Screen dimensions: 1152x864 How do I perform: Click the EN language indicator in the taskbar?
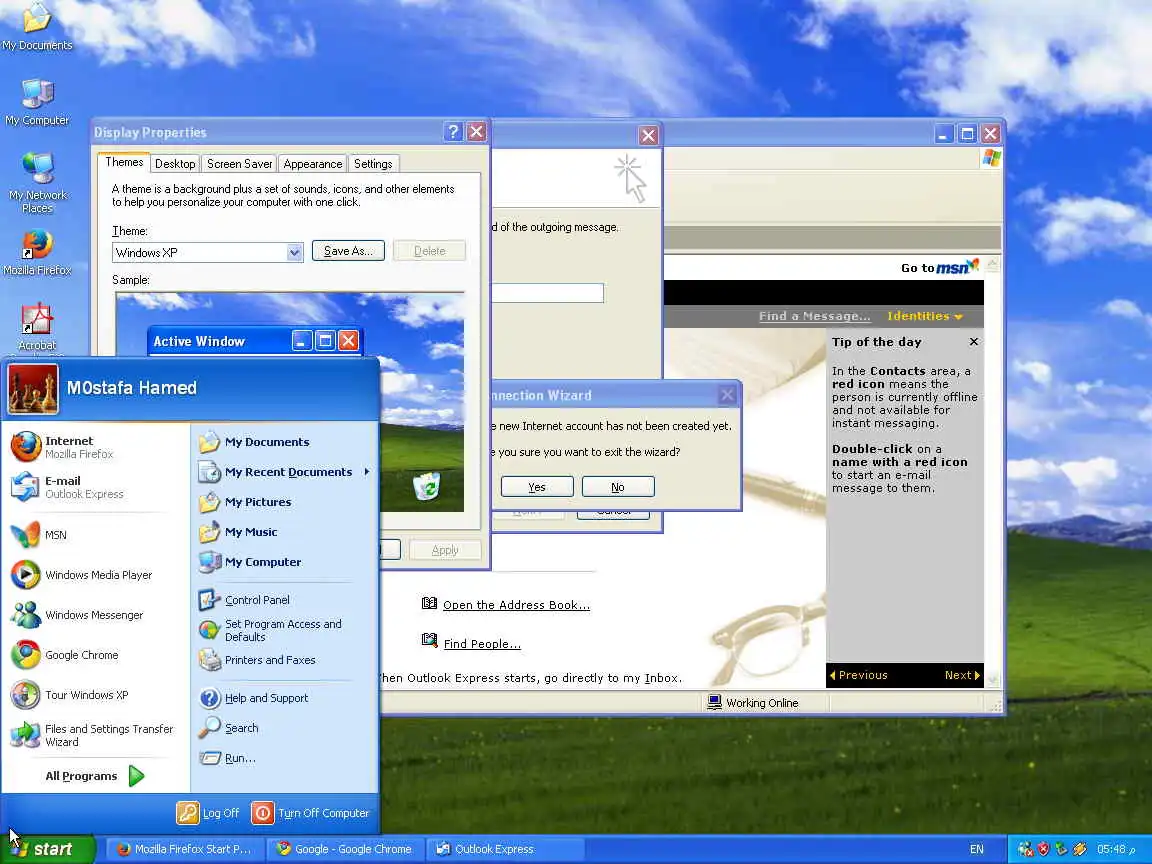[x=976, y=849]
